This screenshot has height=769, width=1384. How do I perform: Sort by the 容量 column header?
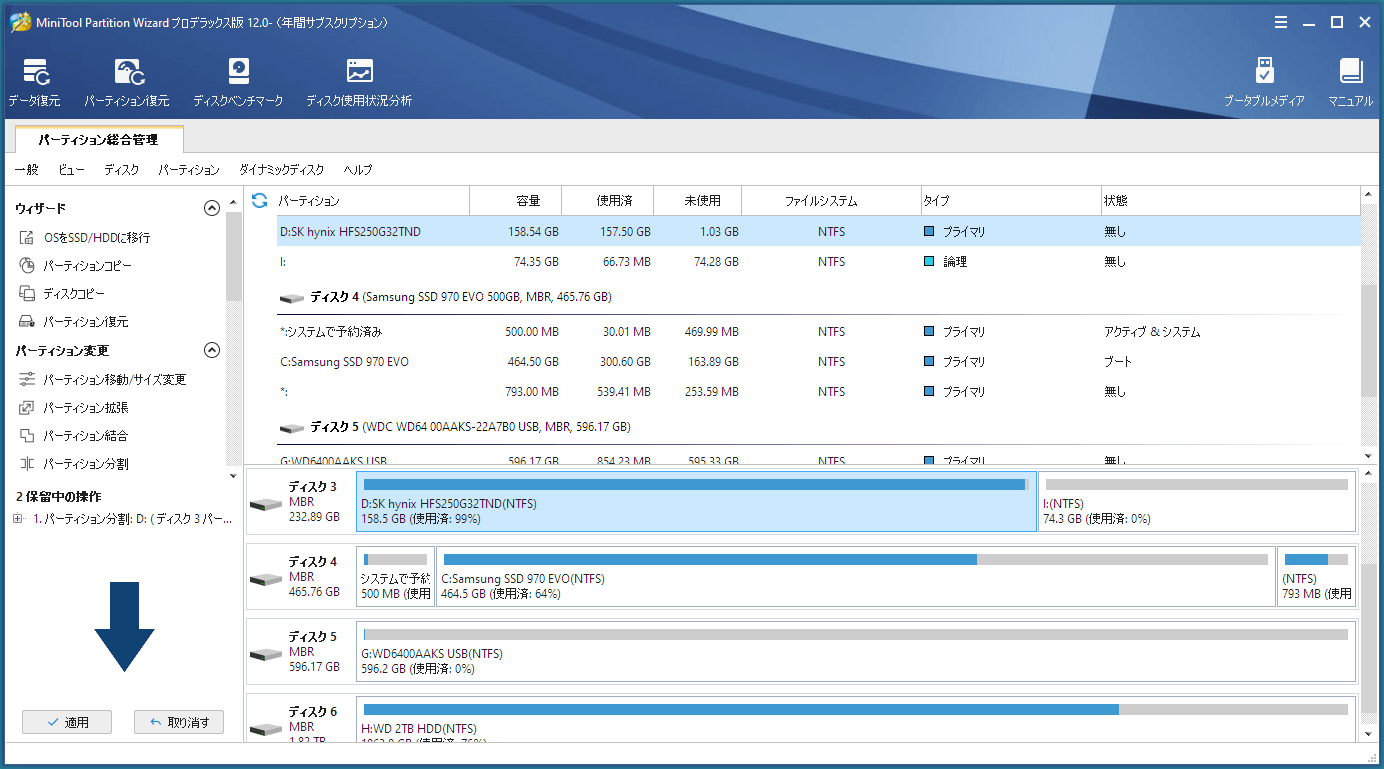[516, 201]
